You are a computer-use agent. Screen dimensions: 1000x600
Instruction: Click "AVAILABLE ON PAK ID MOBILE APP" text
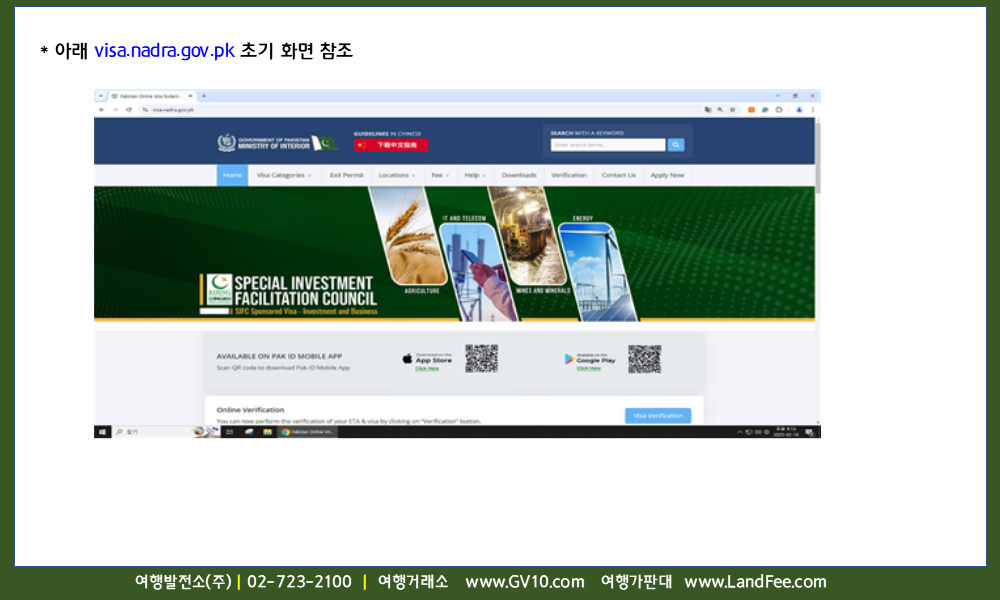click(279, 356)
